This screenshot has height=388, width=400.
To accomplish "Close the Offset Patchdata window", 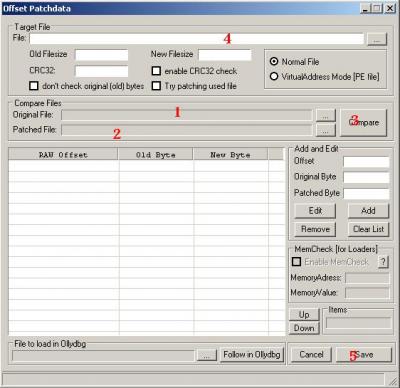I will (x=390, y=8).
